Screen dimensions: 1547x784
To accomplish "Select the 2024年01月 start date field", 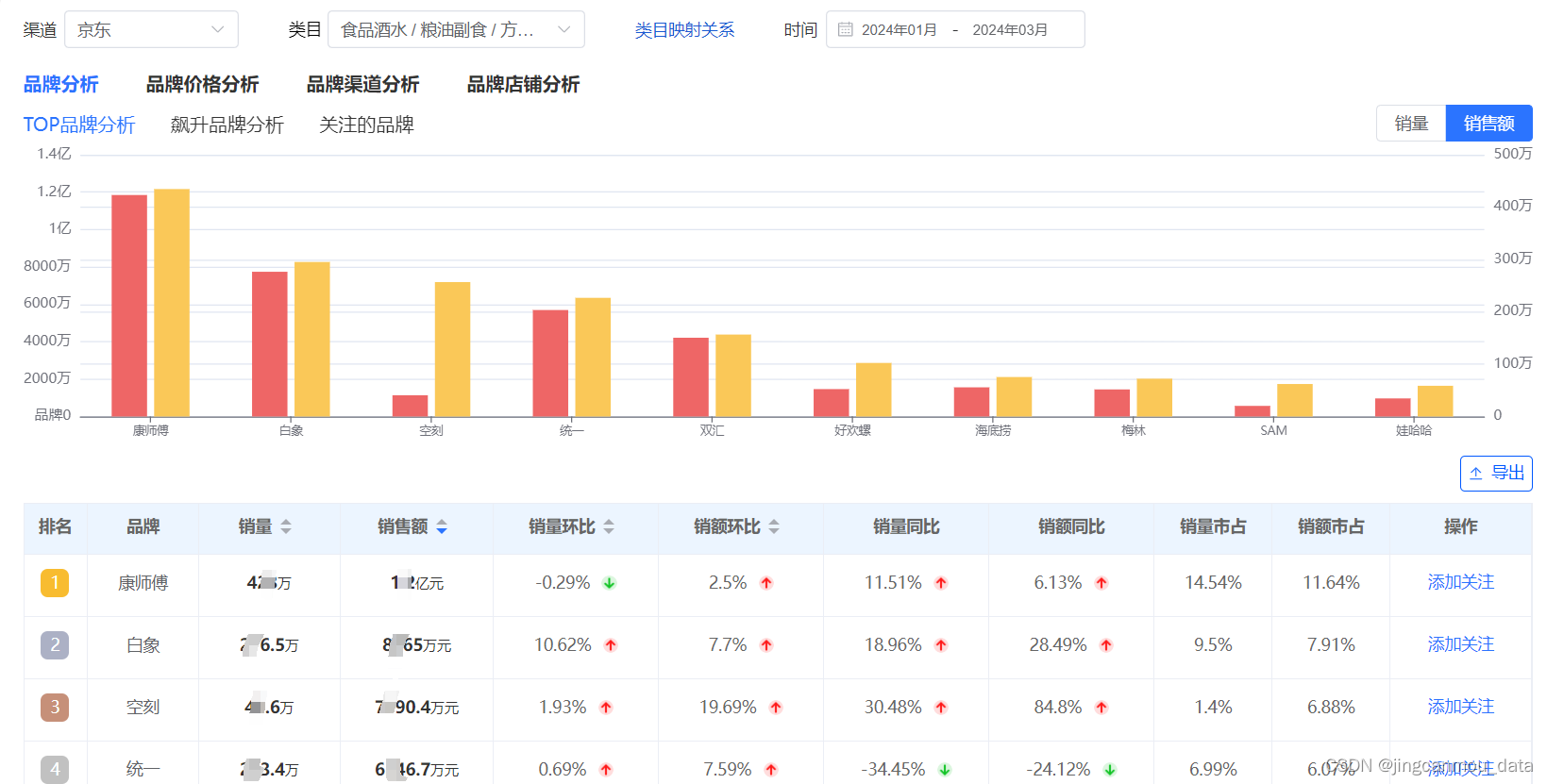I will pyautogui.click(x=899, y=30).
